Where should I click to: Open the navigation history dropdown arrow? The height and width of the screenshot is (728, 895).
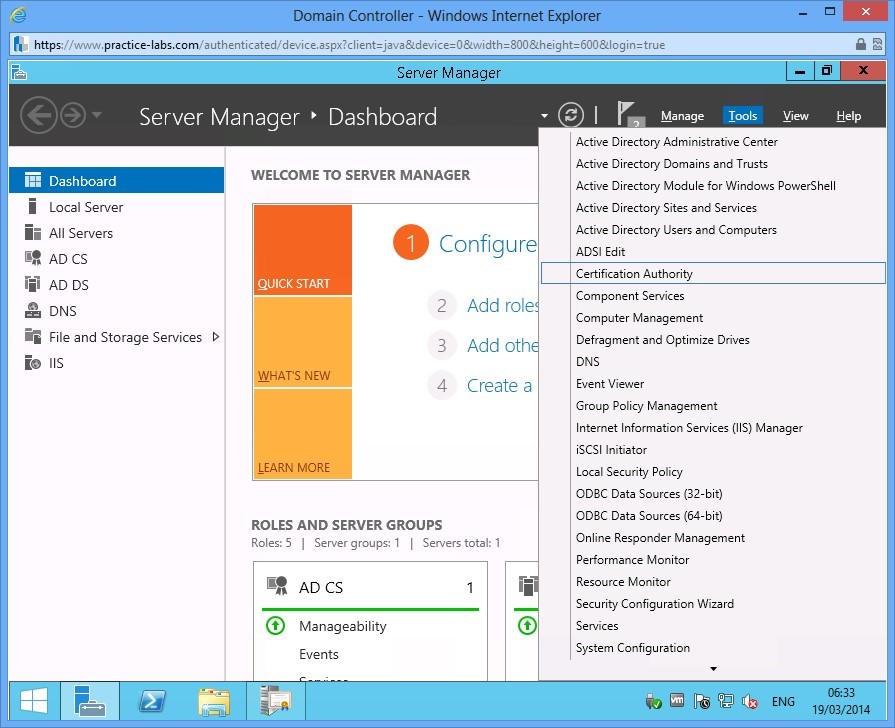coord(97,115)
